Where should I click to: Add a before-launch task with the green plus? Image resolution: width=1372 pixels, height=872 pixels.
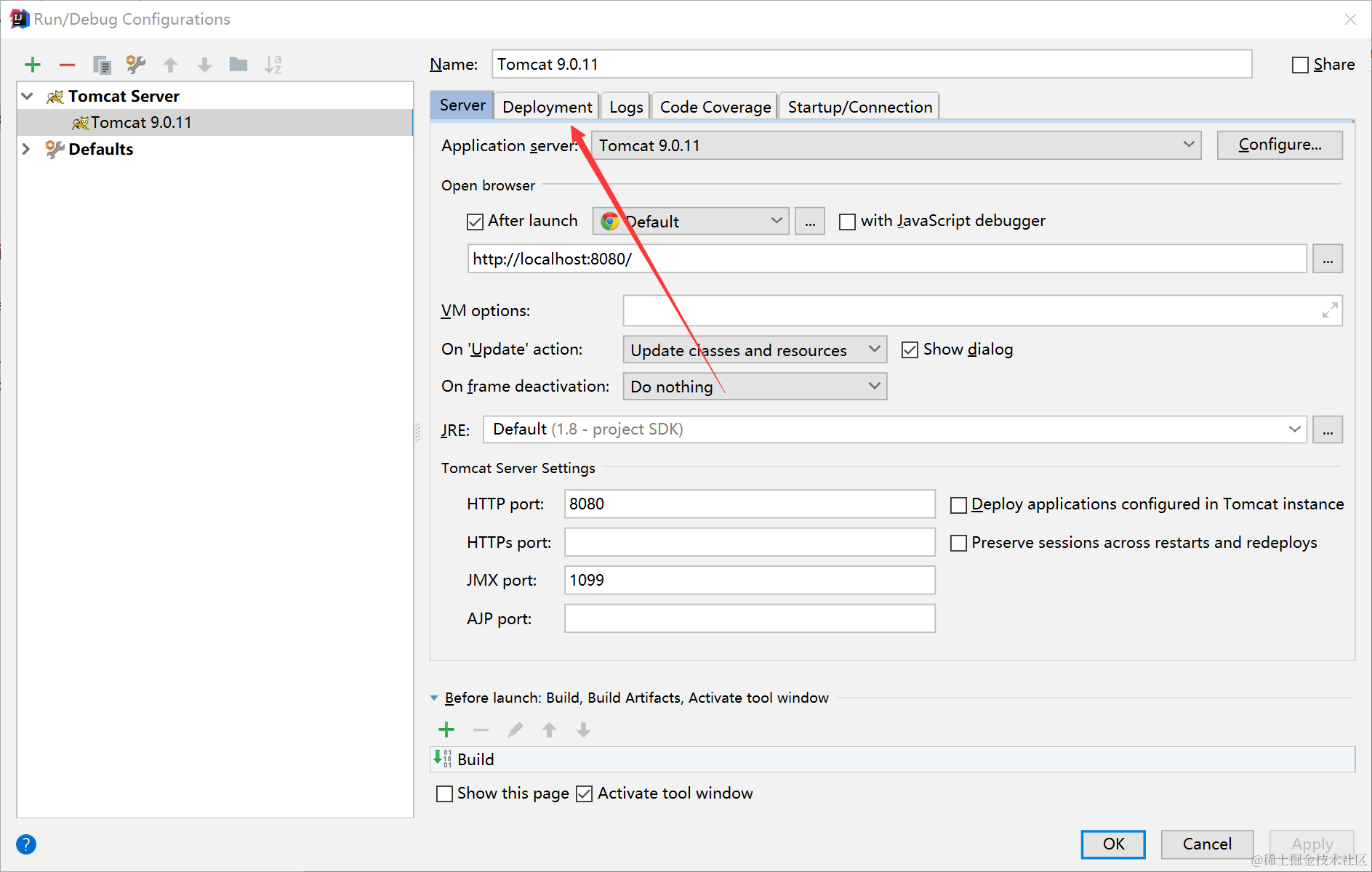point(446,730)
